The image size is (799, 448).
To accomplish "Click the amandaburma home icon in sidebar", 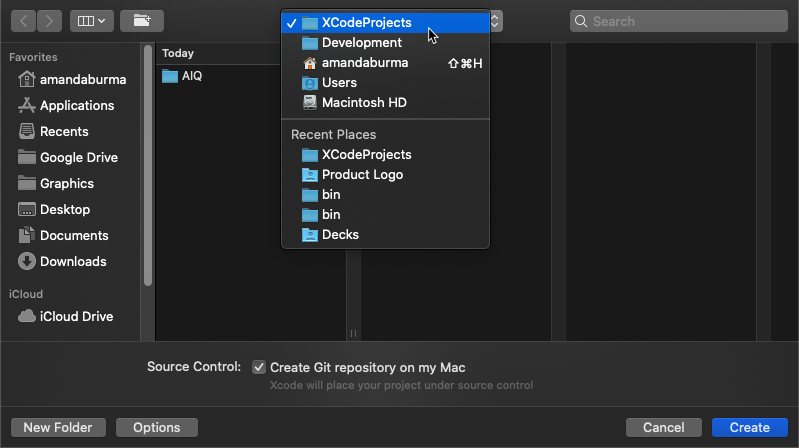I will (26, 79).
